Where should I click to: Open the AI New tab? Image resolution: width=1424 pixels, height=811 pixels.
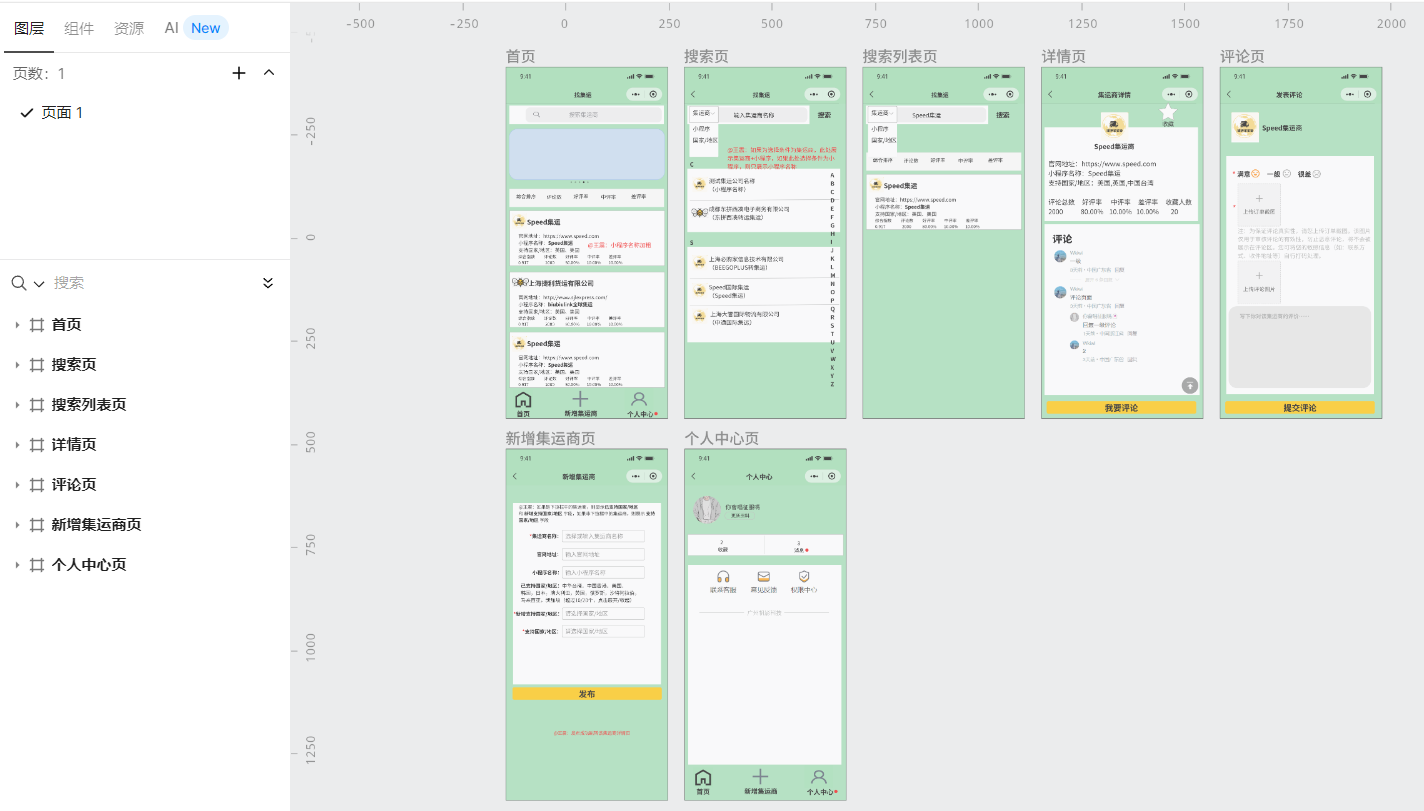coord(196,28)
